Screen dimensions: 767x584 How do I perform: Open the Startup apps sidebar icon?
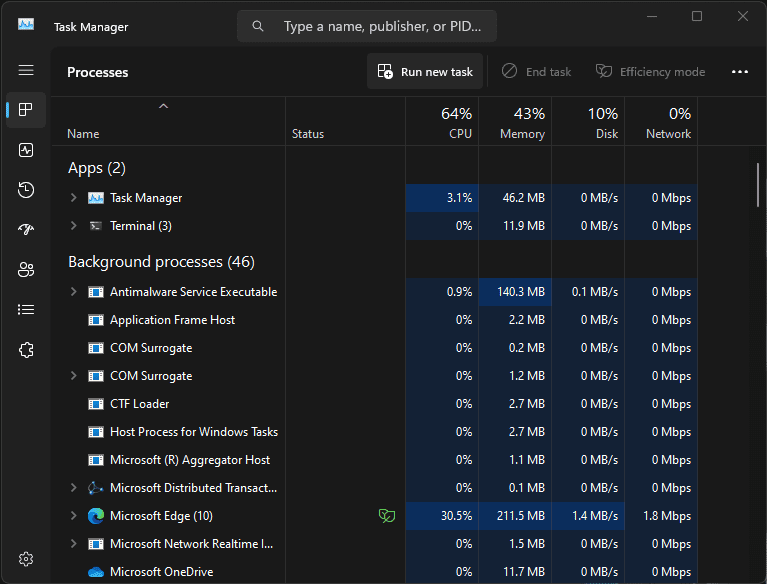(26, 229)
